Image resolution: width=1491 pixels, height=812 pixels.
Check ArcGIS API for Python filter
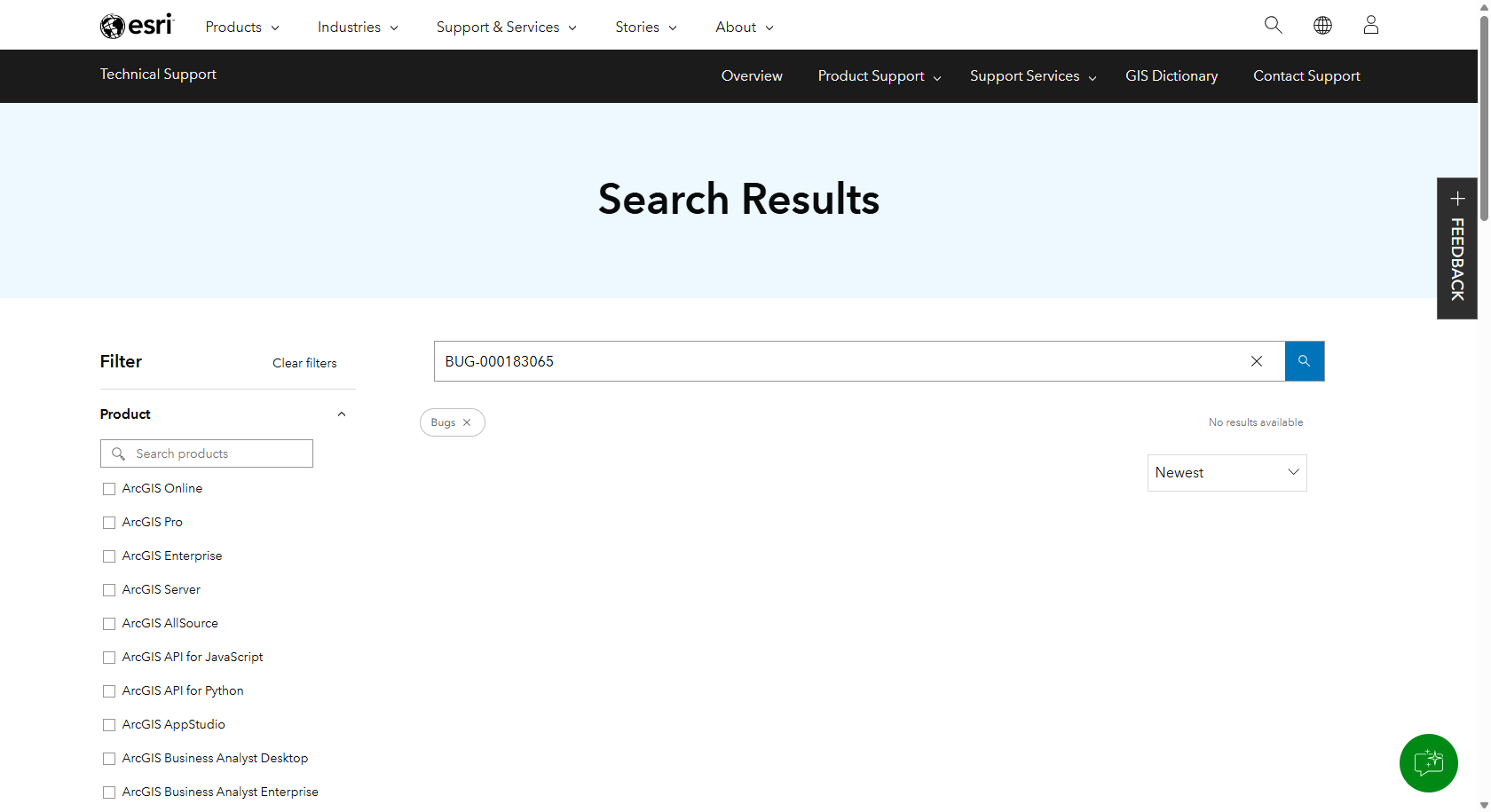(109, 691)
